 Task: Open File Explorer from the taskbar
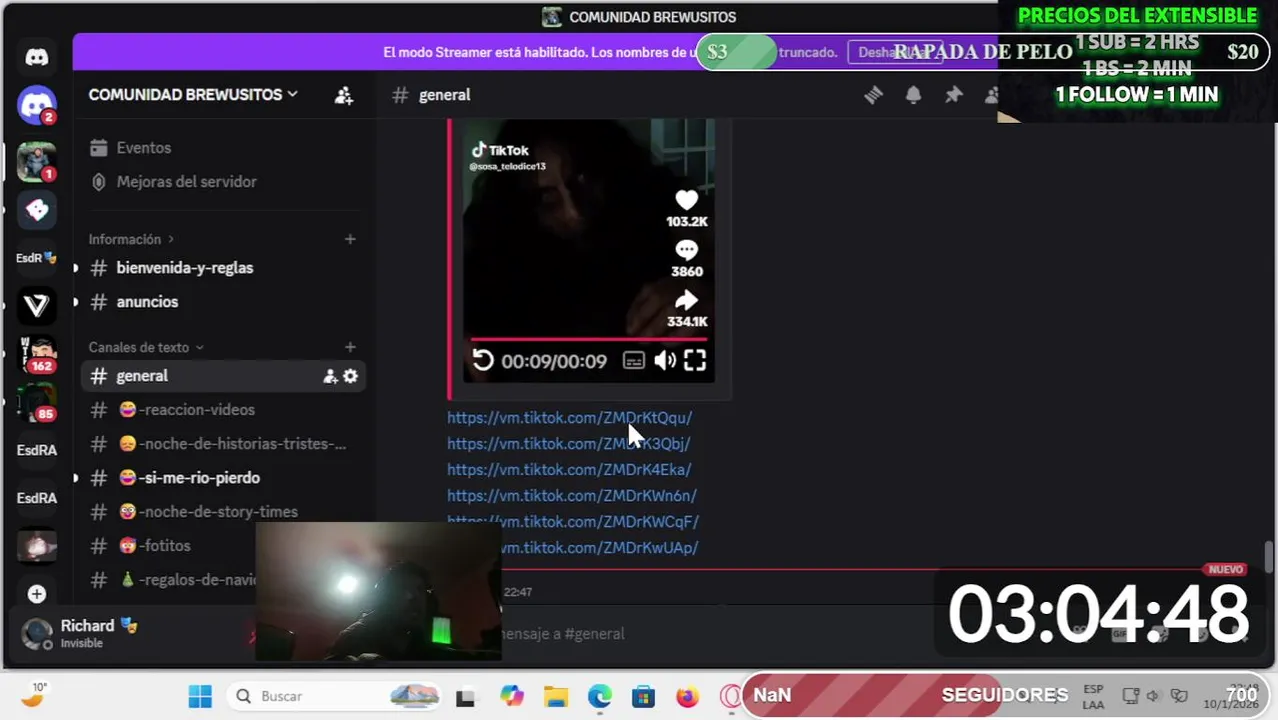[556, 696]
